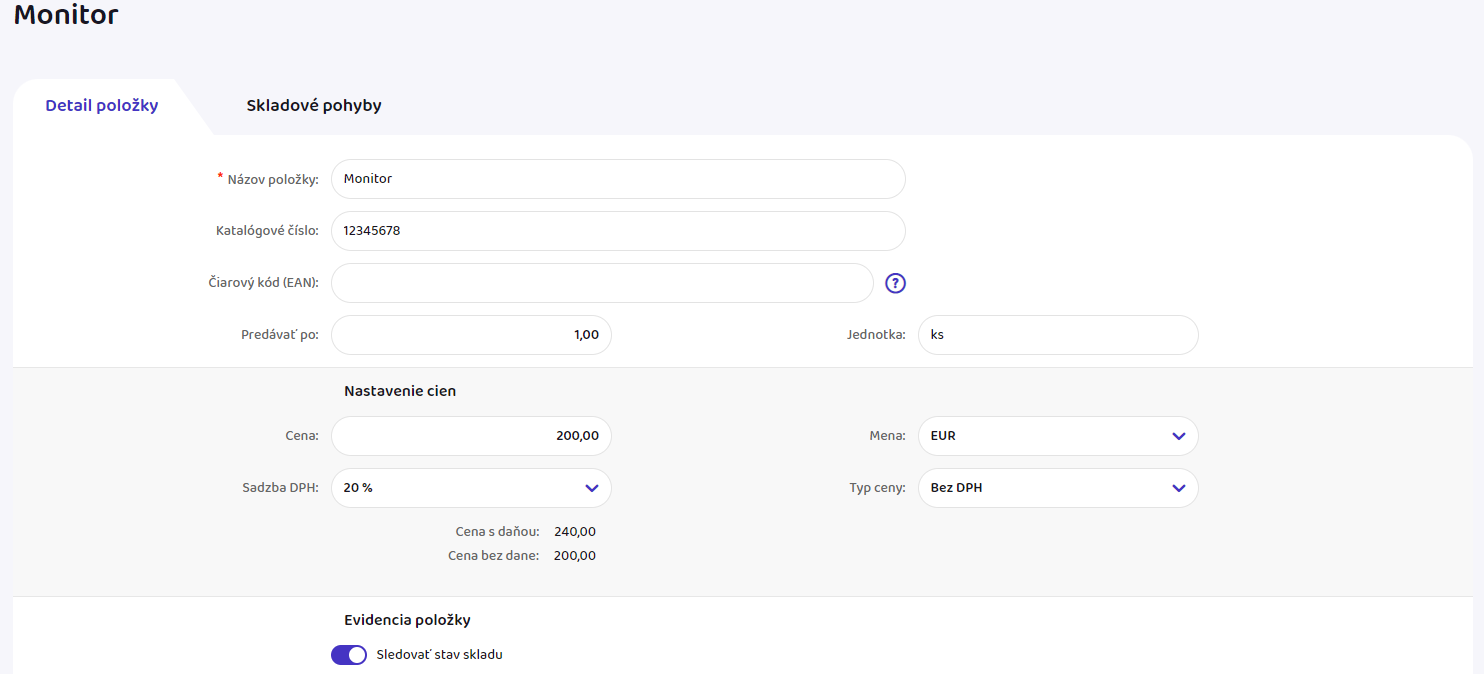The image size is (1484, 674).
Task: Click the help icon beside the barcode field
Action: click(x=896, y=283)
